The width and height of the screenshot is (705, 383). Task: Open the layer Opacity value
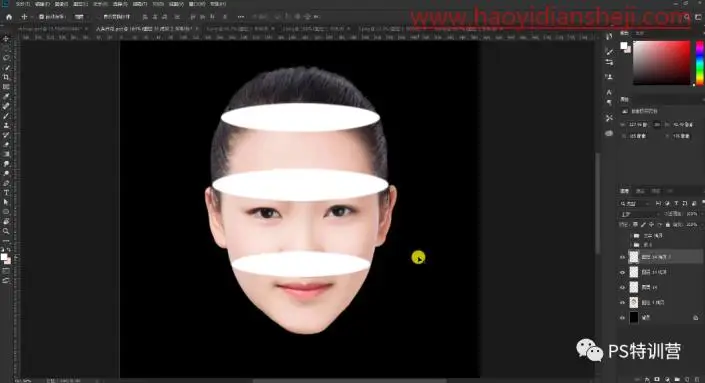(692, 214)
